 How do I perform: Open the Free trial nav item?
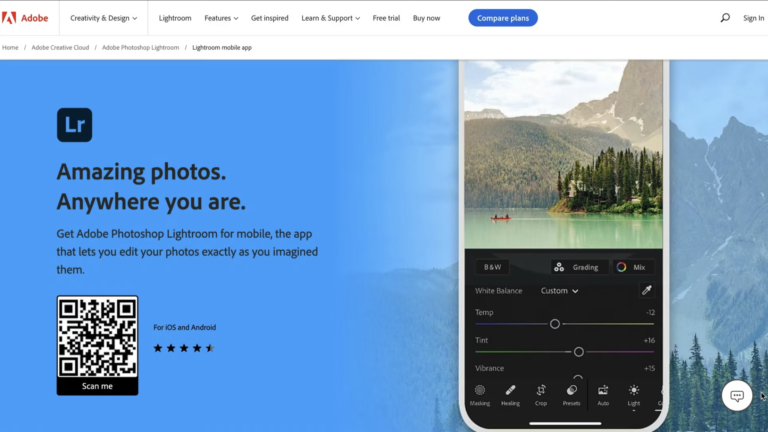(x=386, y=18)
